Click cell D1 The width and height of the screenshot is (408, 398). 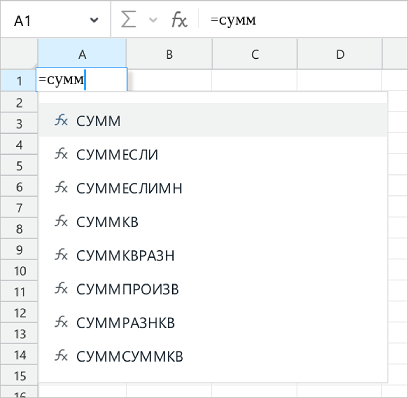[339, 80]
